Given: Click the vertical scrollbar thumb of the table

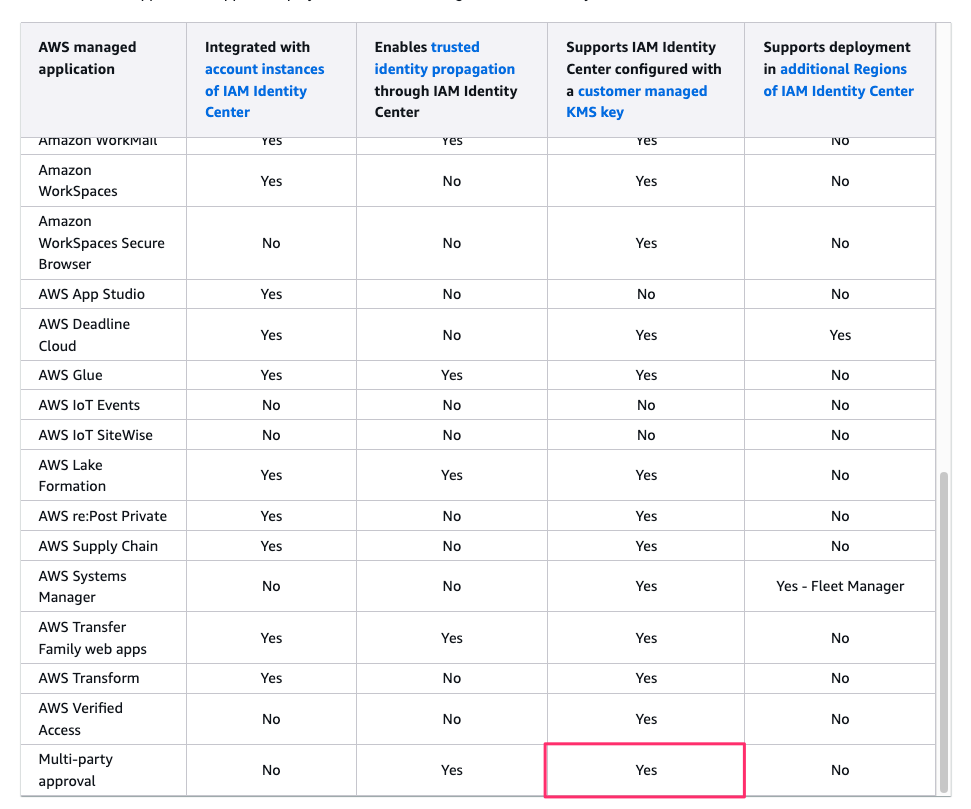Looking at the screenshot, I should pyautogui.click(x=944, y=630).
